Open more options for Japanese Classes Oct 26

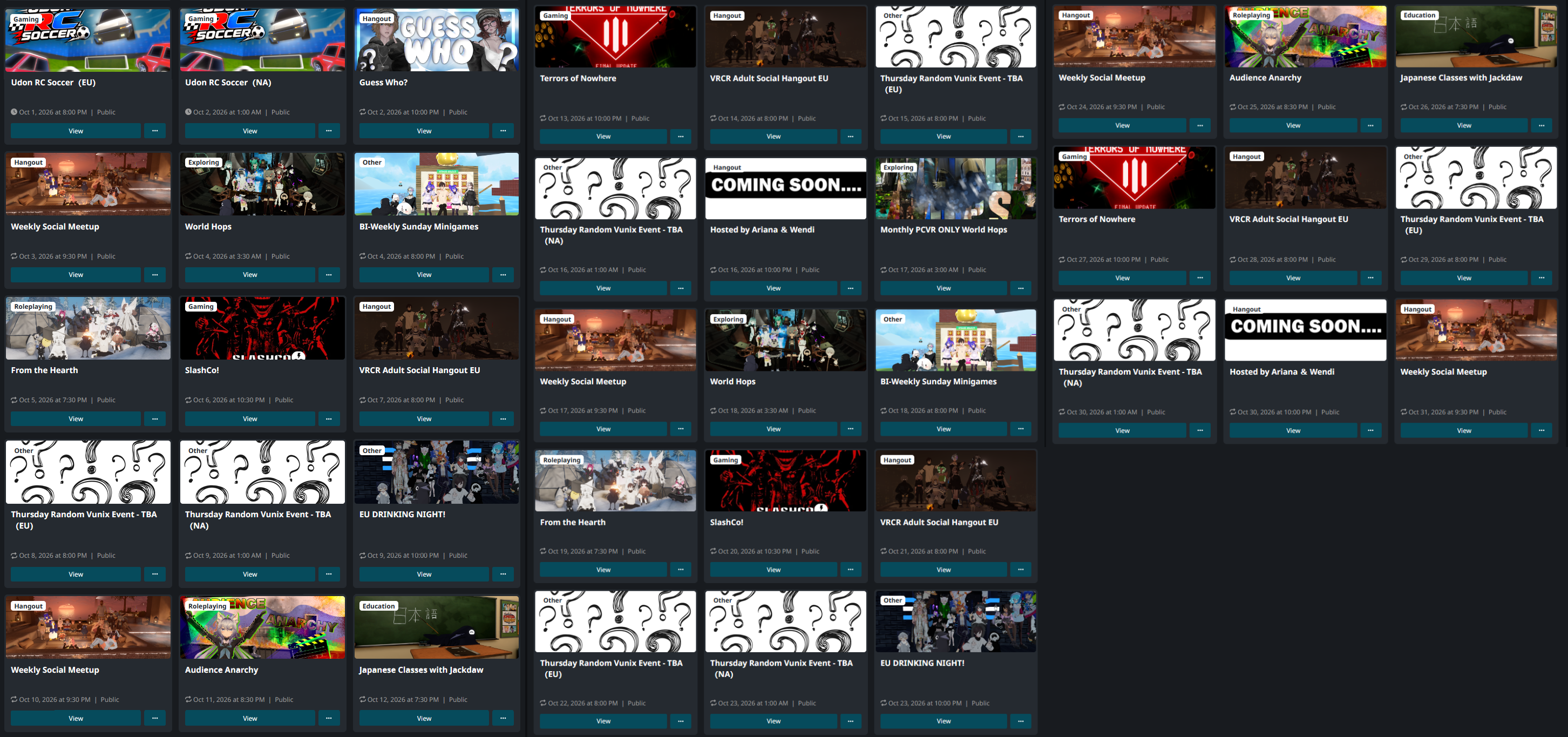[x=1541, y=125]
